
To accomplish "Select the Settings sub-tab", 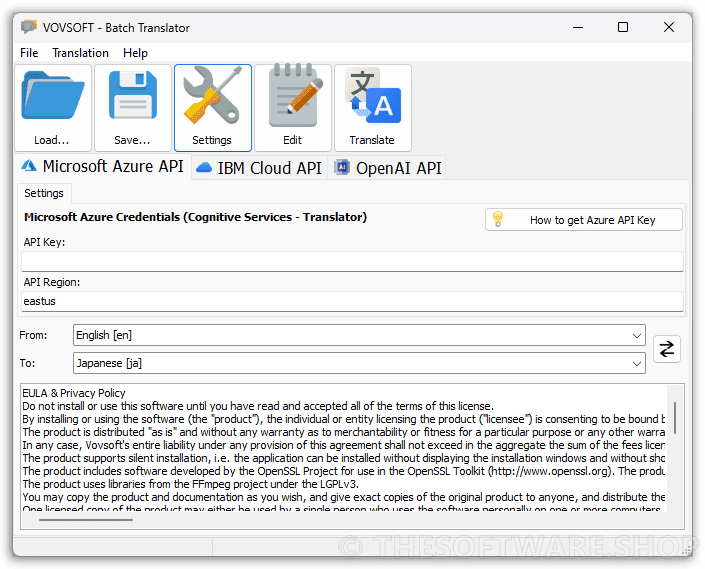I will coord(44,193).
